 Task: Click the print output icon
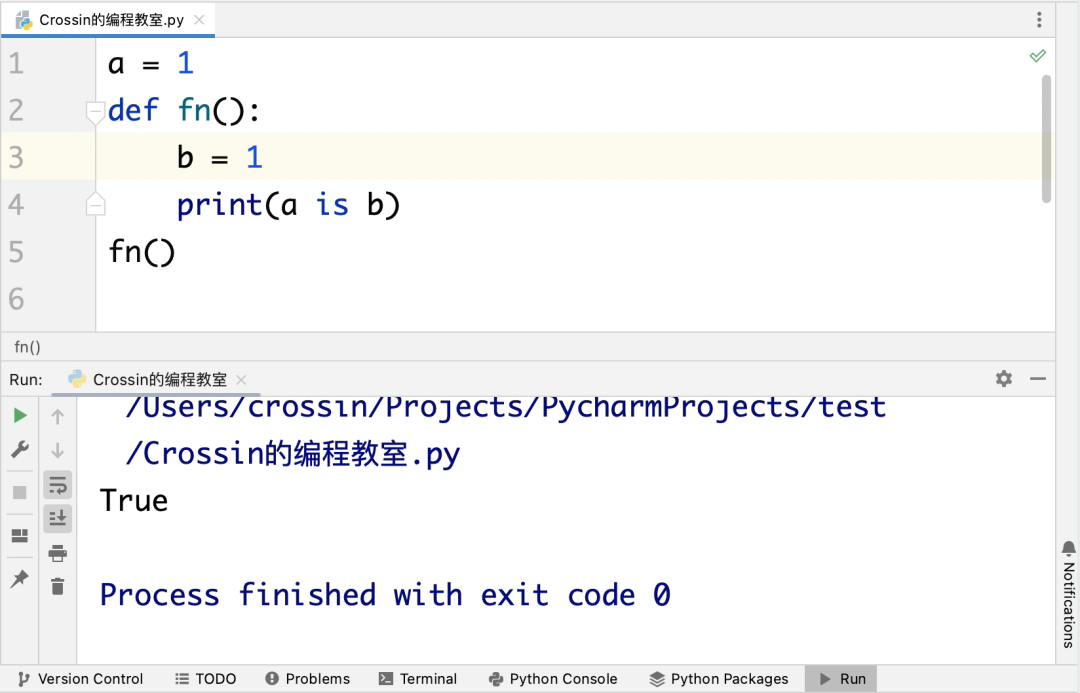tap(58, 552)
